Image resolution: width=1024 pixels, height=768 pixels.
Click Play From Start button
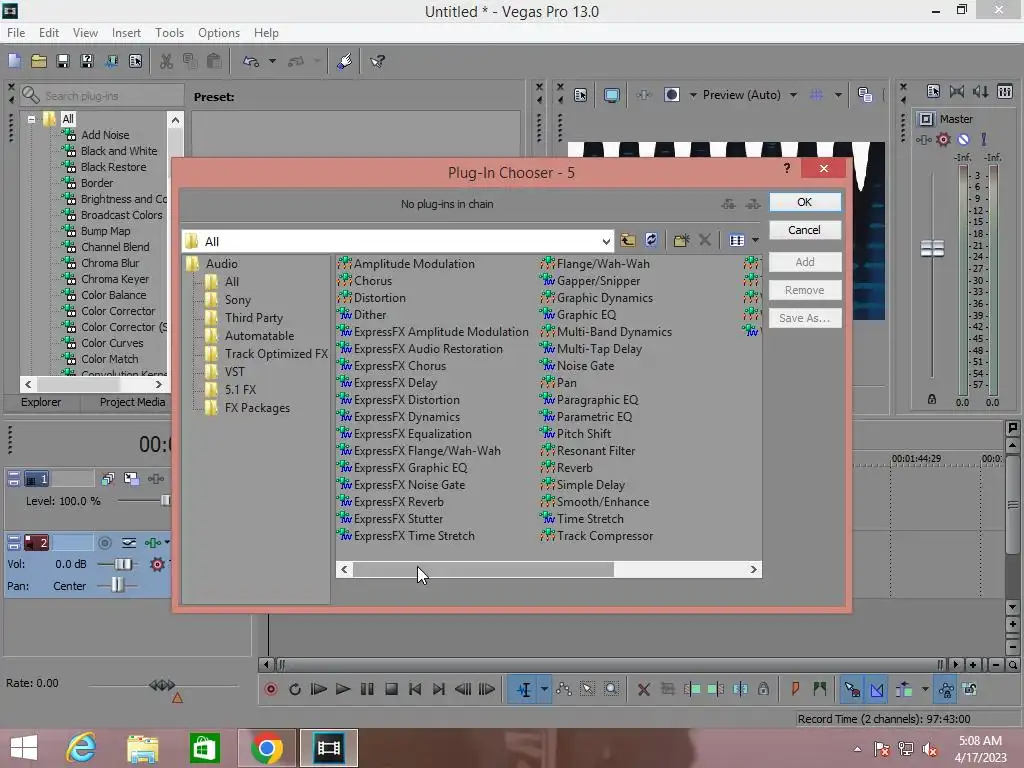point(318,689)
